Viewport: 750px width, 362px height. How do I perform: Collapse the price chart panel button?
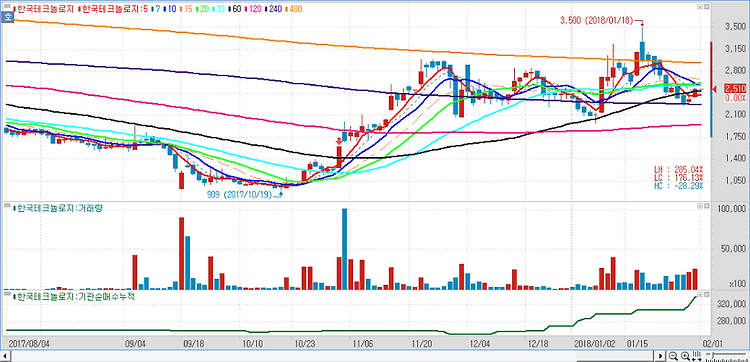click(x=700, y=8)
